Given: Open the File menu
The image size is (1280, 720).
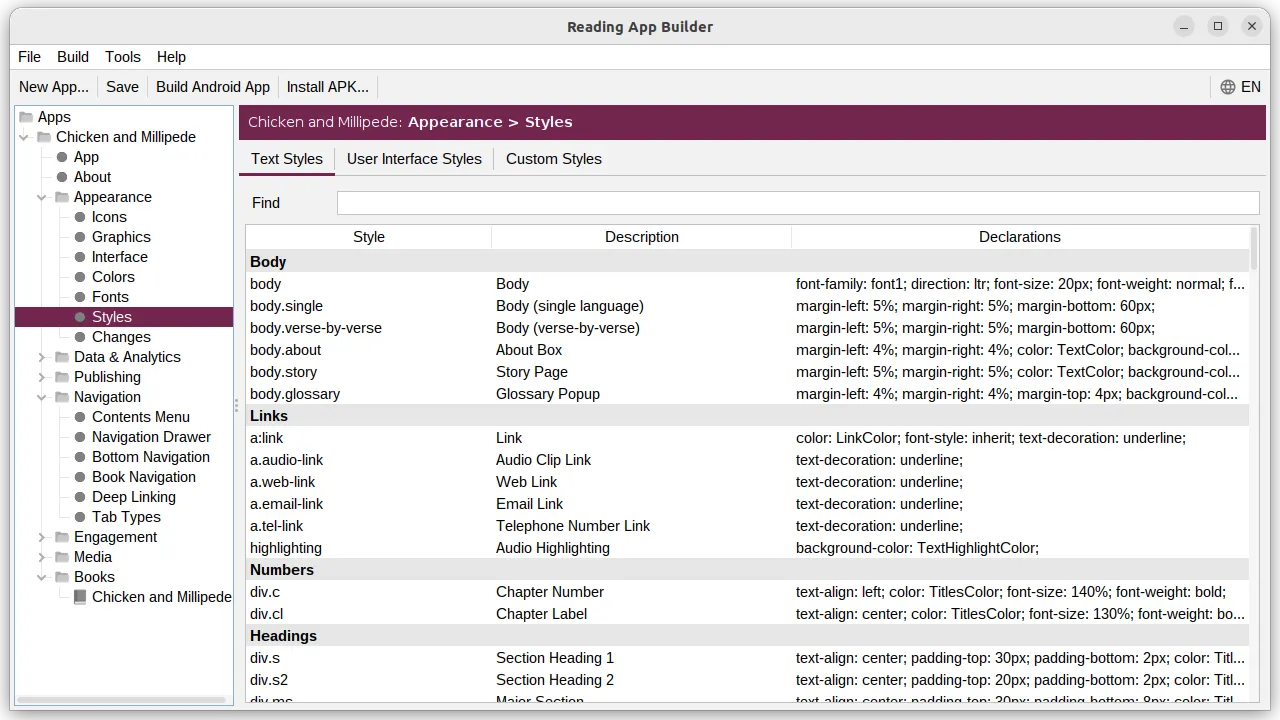Looking at the screenshot, I should pos(29,57).
